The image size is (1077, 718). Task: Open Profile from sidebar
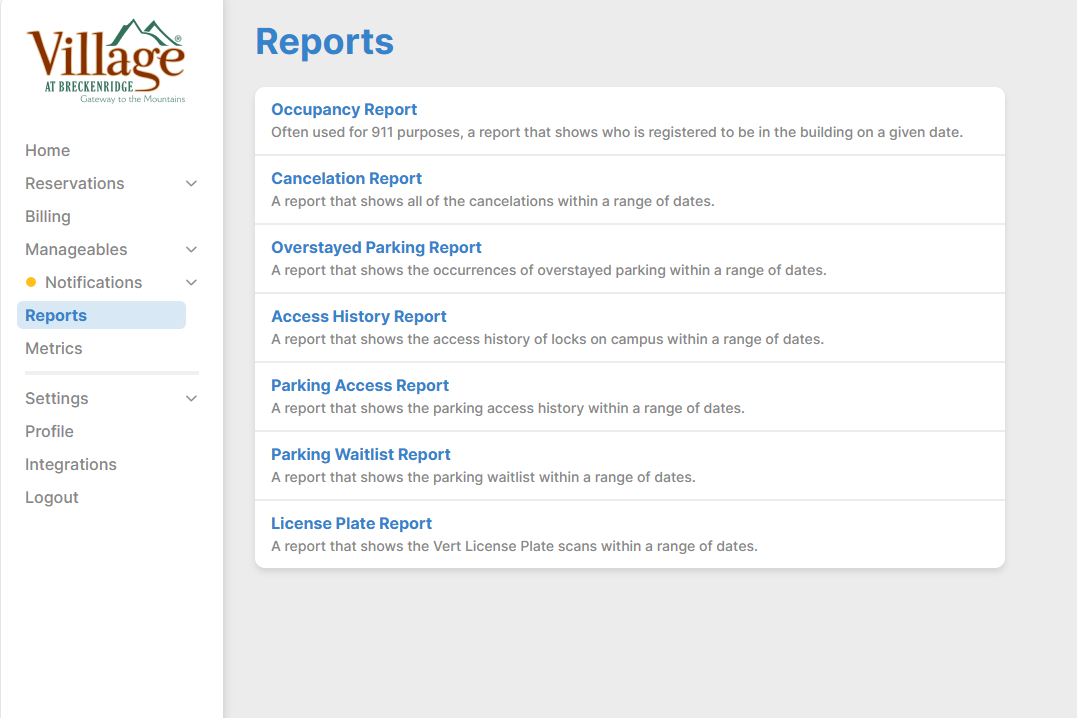pos(50,432)
